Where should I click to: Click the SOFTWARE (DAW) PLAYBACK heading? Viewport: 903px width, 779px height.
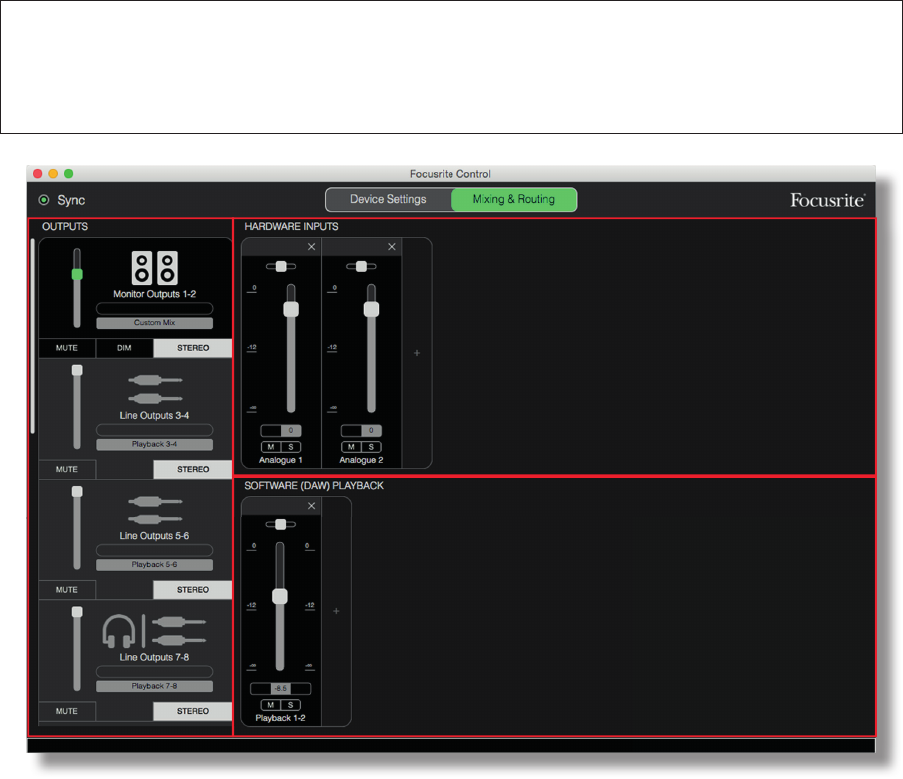click(x=314, y=485)
